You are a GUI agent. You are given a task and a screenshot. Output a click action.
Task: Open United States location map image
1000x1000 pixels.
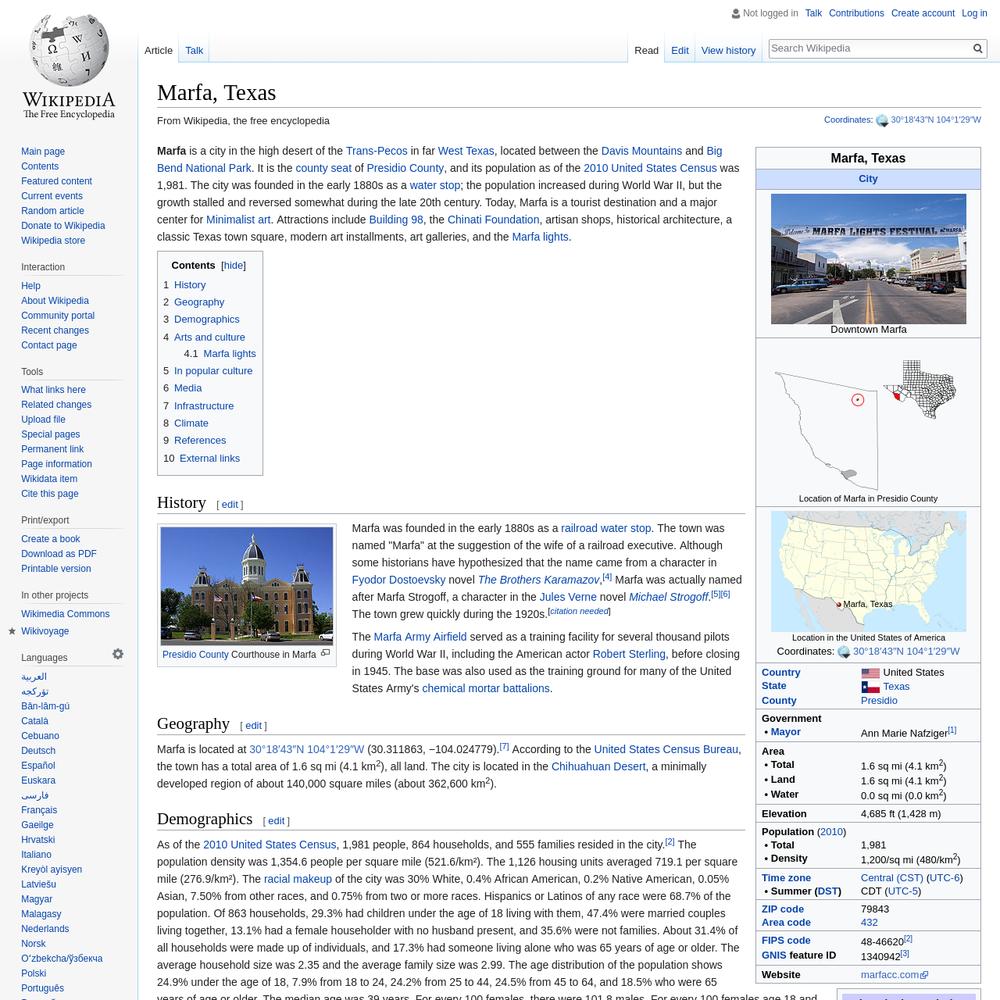[868, 571]
